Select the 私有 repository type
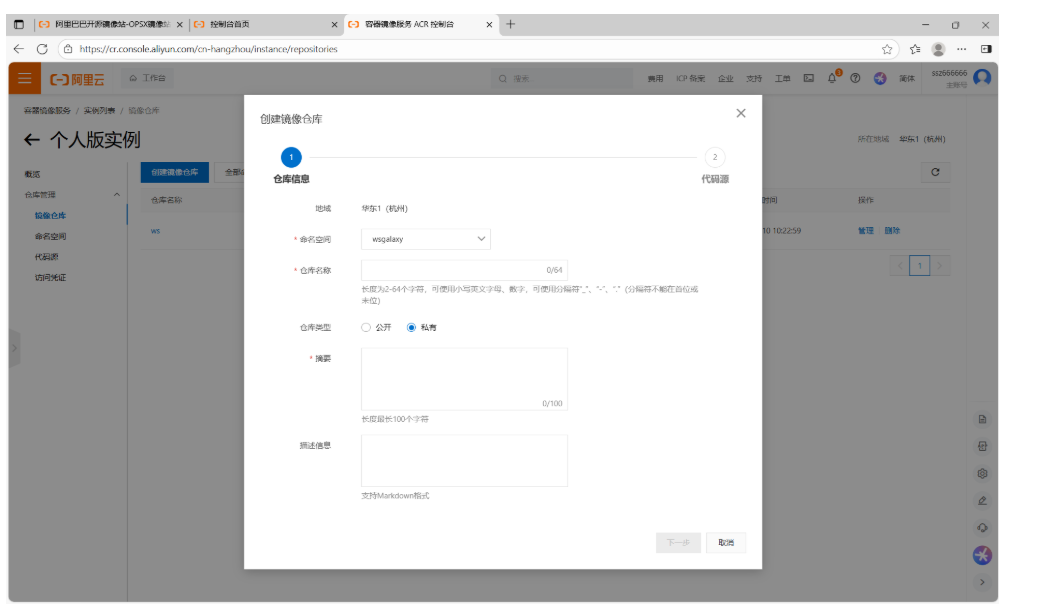 tap(411, 327)
